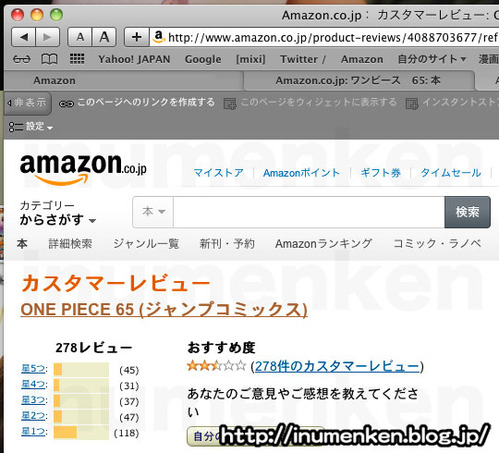Click このページをウィジェットに表示する
This screenshot has height=453, width=499.
(x=319, y=102)
